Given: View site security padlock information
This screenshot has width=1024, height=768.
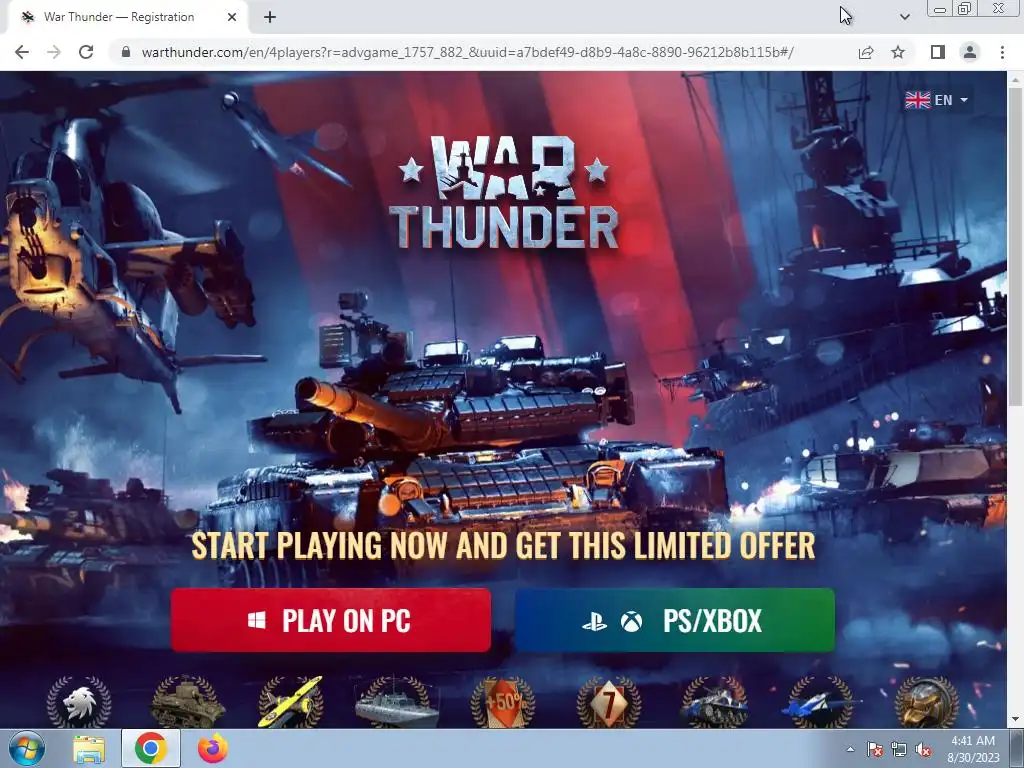Looking at the screenshot, I should pos(126,52).
